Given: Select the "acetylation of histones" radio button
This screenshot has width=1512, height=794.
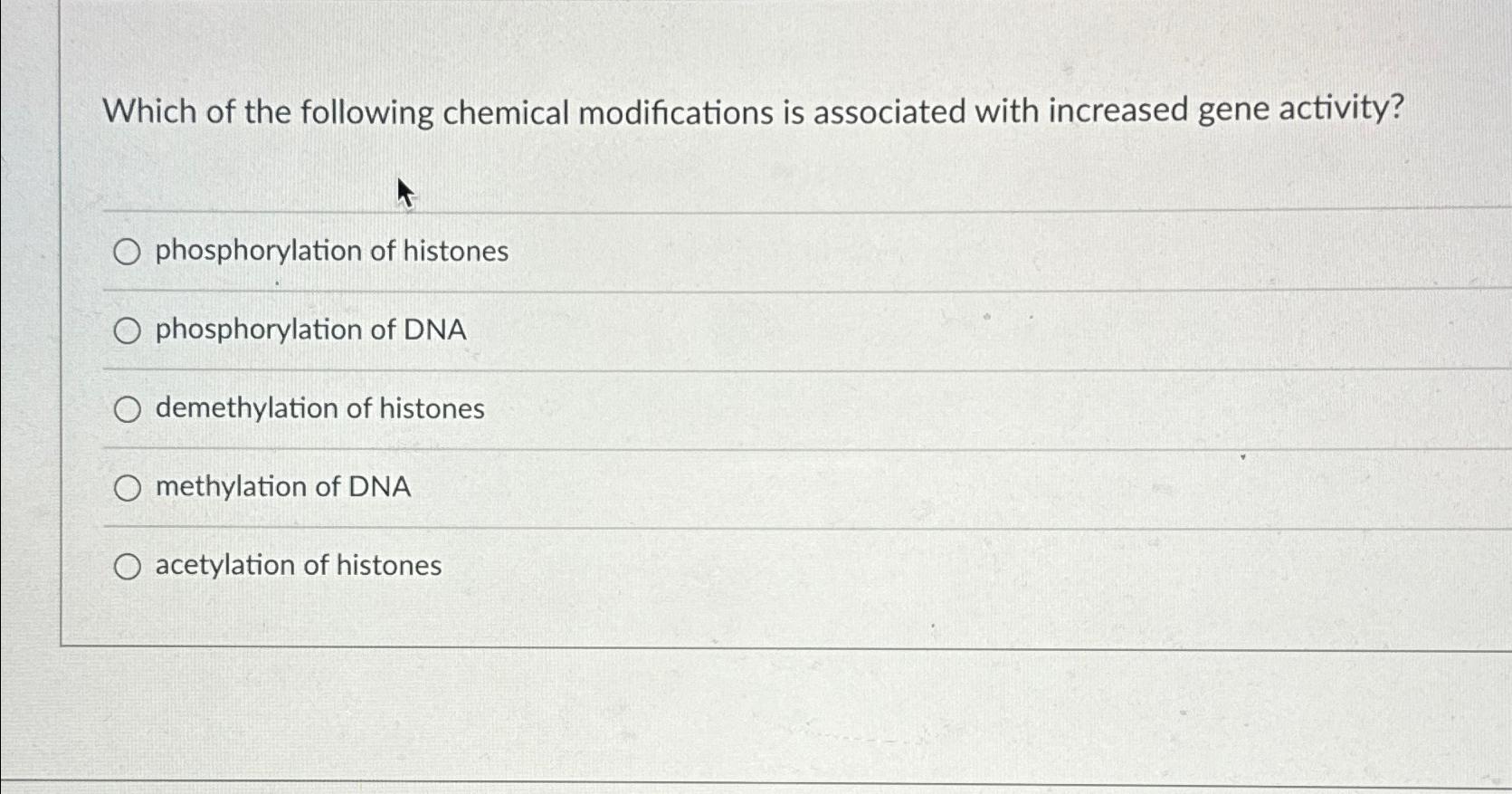Looking at the screenshot, I should (x=128, y=566).
